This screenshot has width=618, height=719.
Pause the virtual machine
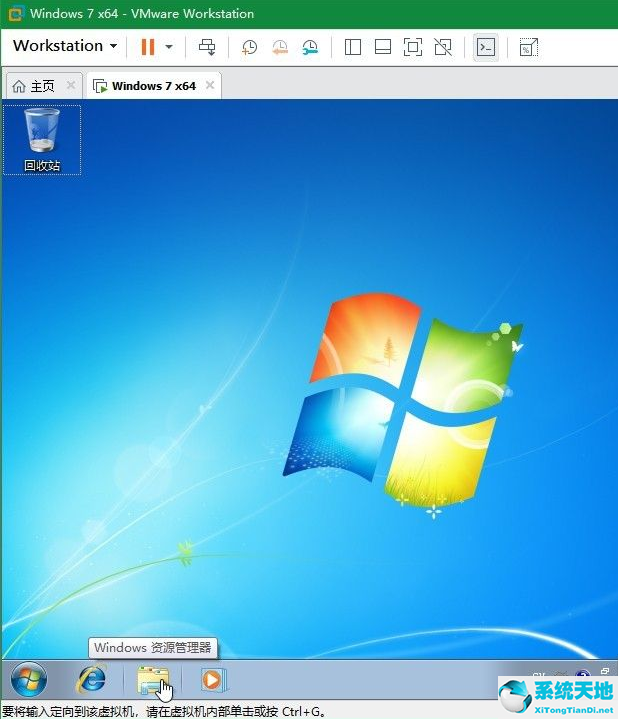pos(148,46)
